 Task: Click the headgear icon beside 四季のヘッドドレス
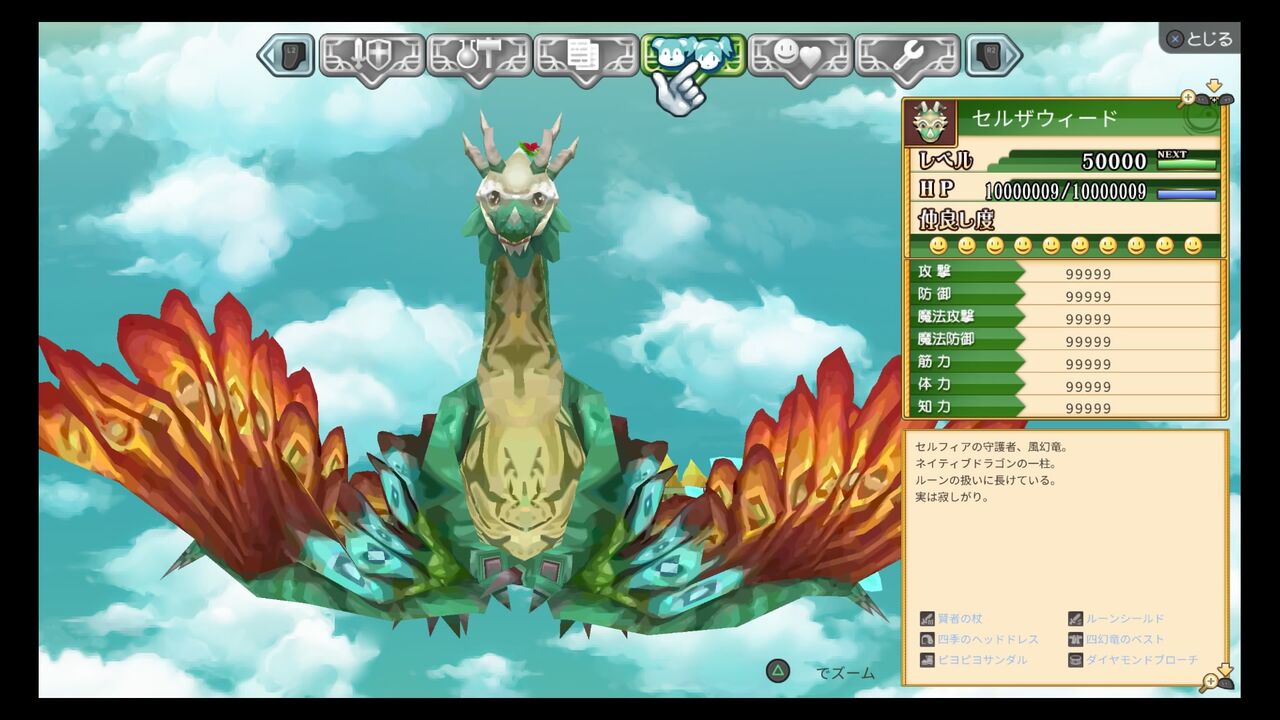tap(927, 640)
